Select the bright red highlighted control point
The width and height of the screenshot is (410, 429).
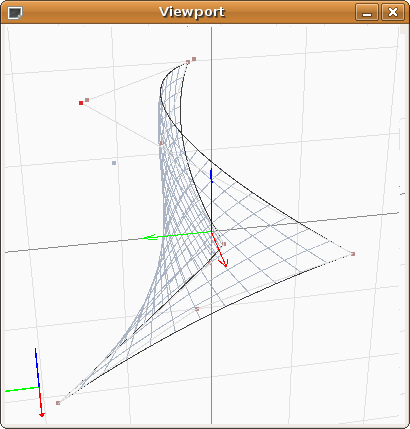coord(81,103)
